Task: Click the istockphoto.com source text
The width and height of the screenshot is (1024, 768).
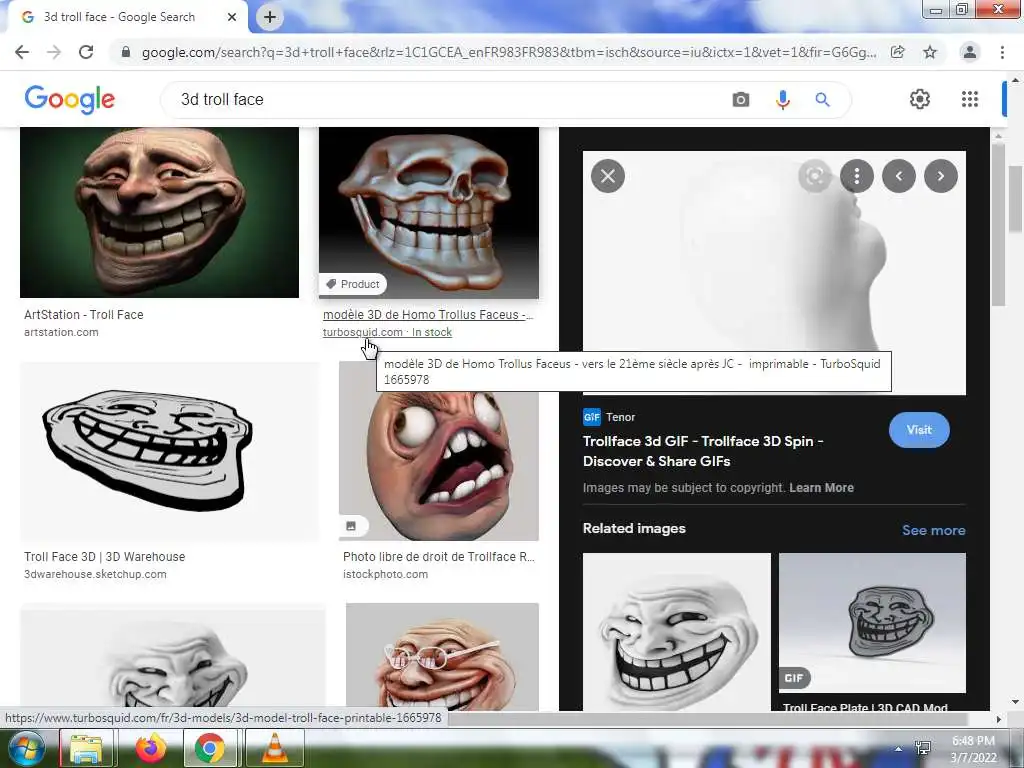Action: click(385, 575)
